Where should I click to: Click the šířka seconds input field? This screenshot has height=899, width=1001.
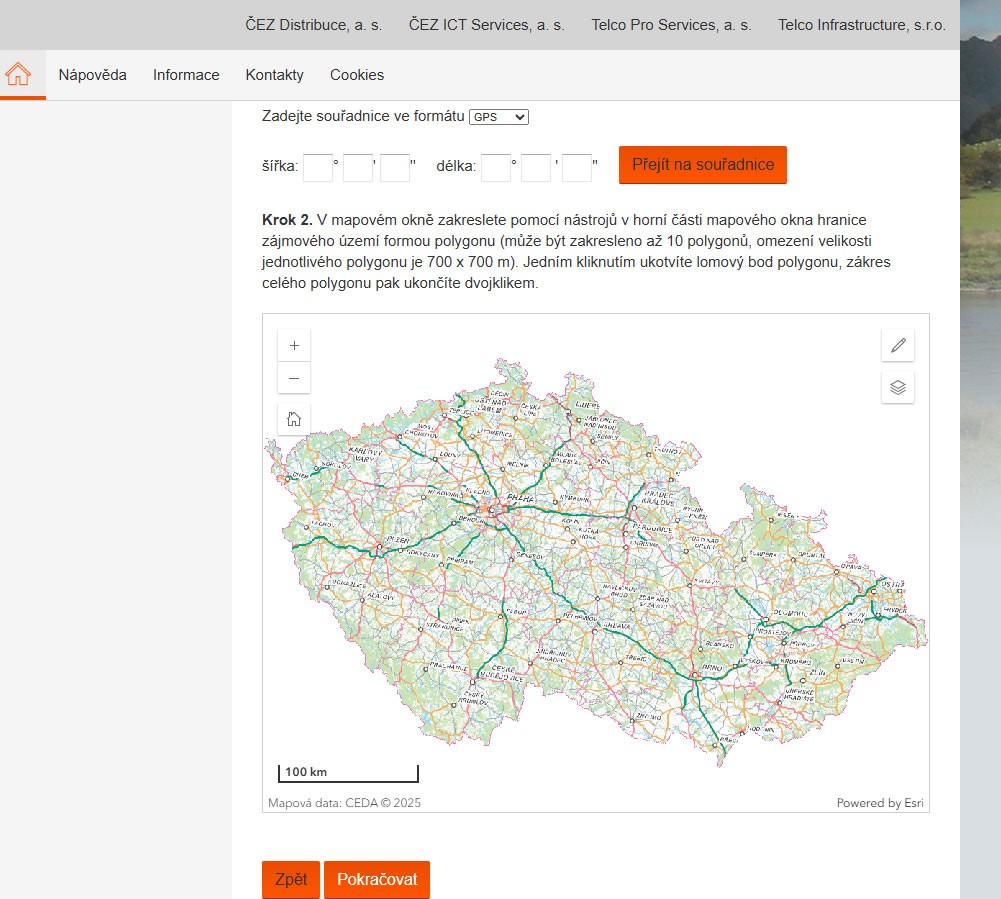click(x=395, y=167)
